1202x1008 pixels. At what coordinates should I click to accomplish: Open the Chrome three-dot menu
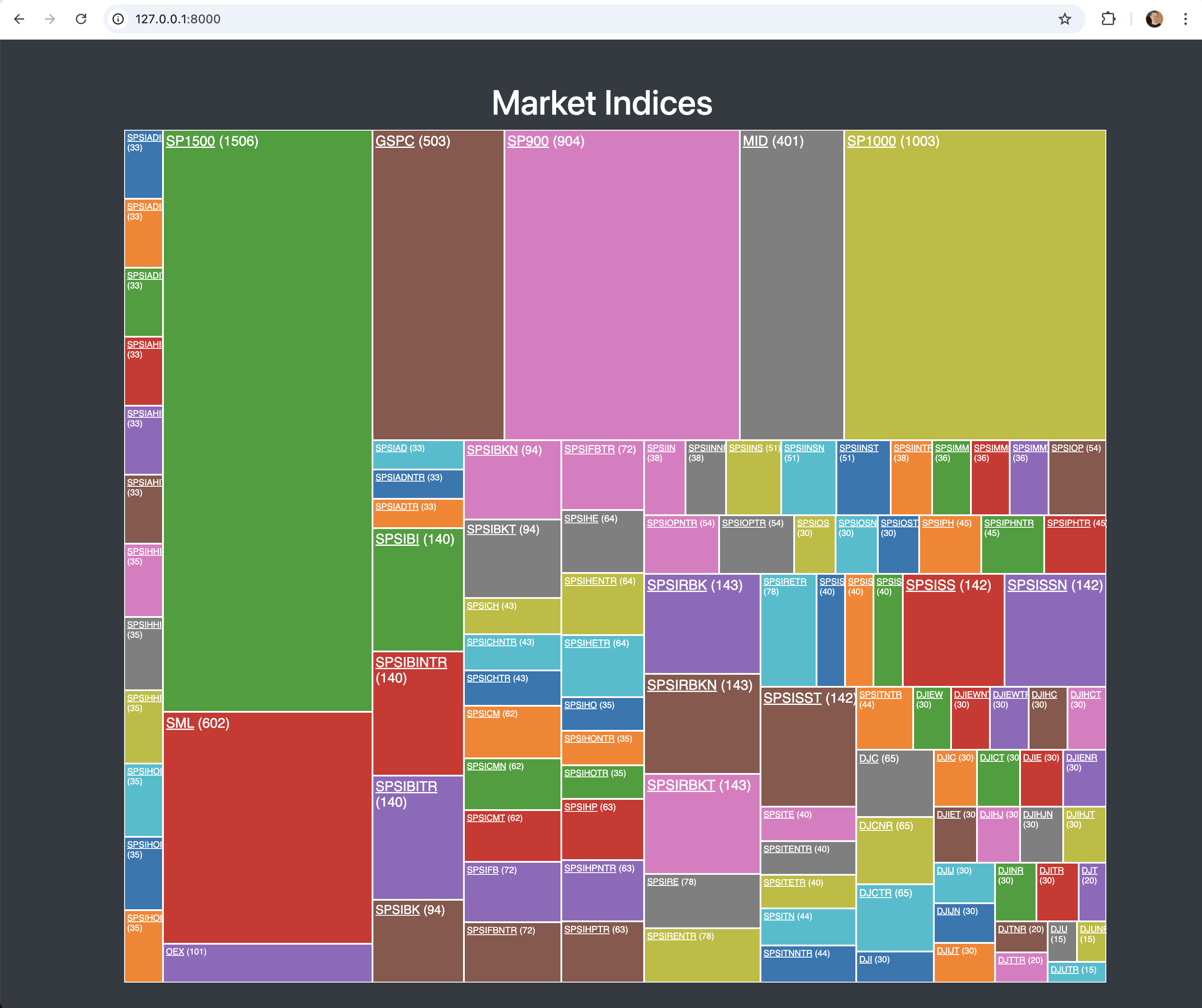1185,19
